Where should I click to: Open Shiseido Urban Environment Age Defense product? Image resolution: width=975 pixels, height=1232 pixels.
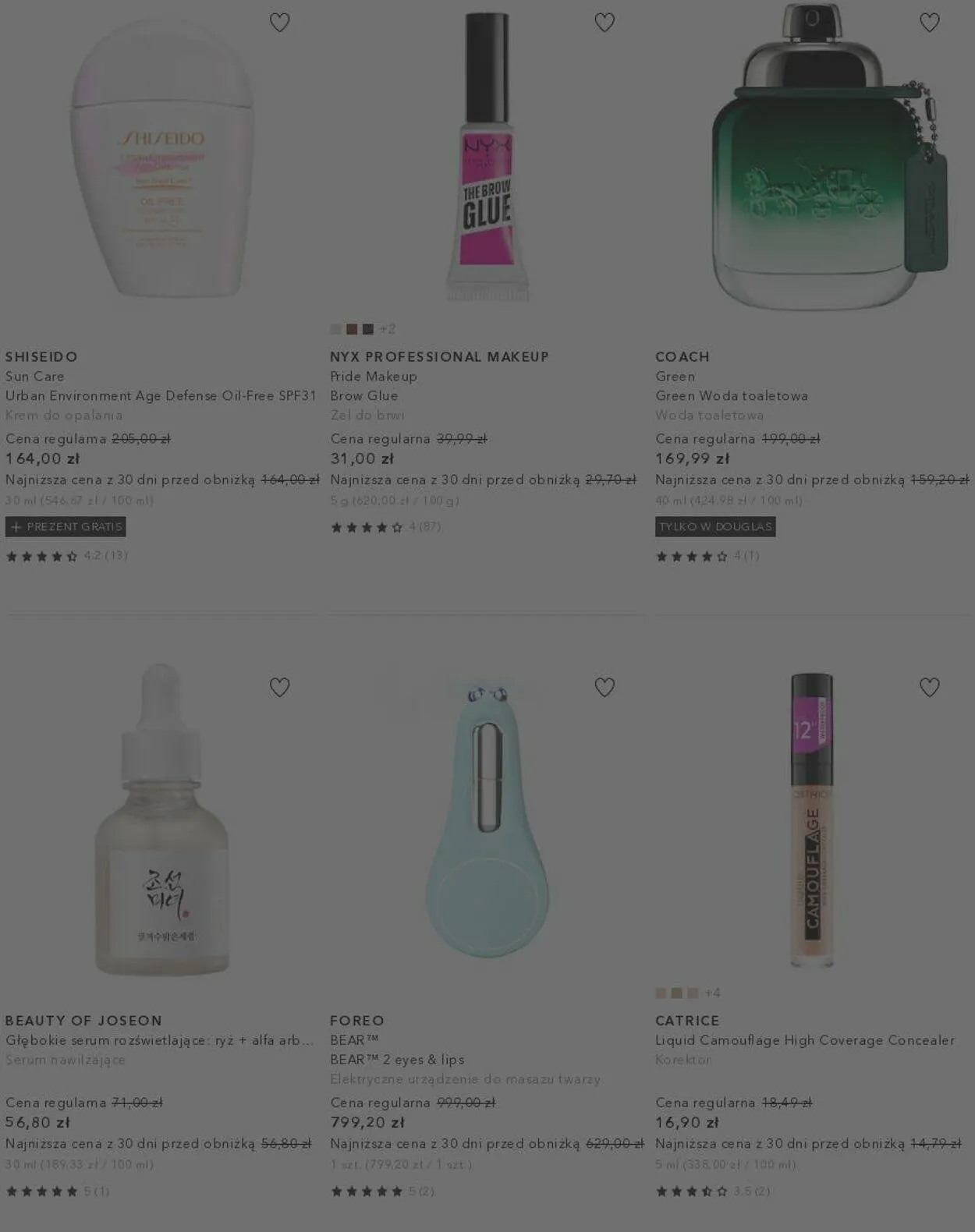click(161, 395)
